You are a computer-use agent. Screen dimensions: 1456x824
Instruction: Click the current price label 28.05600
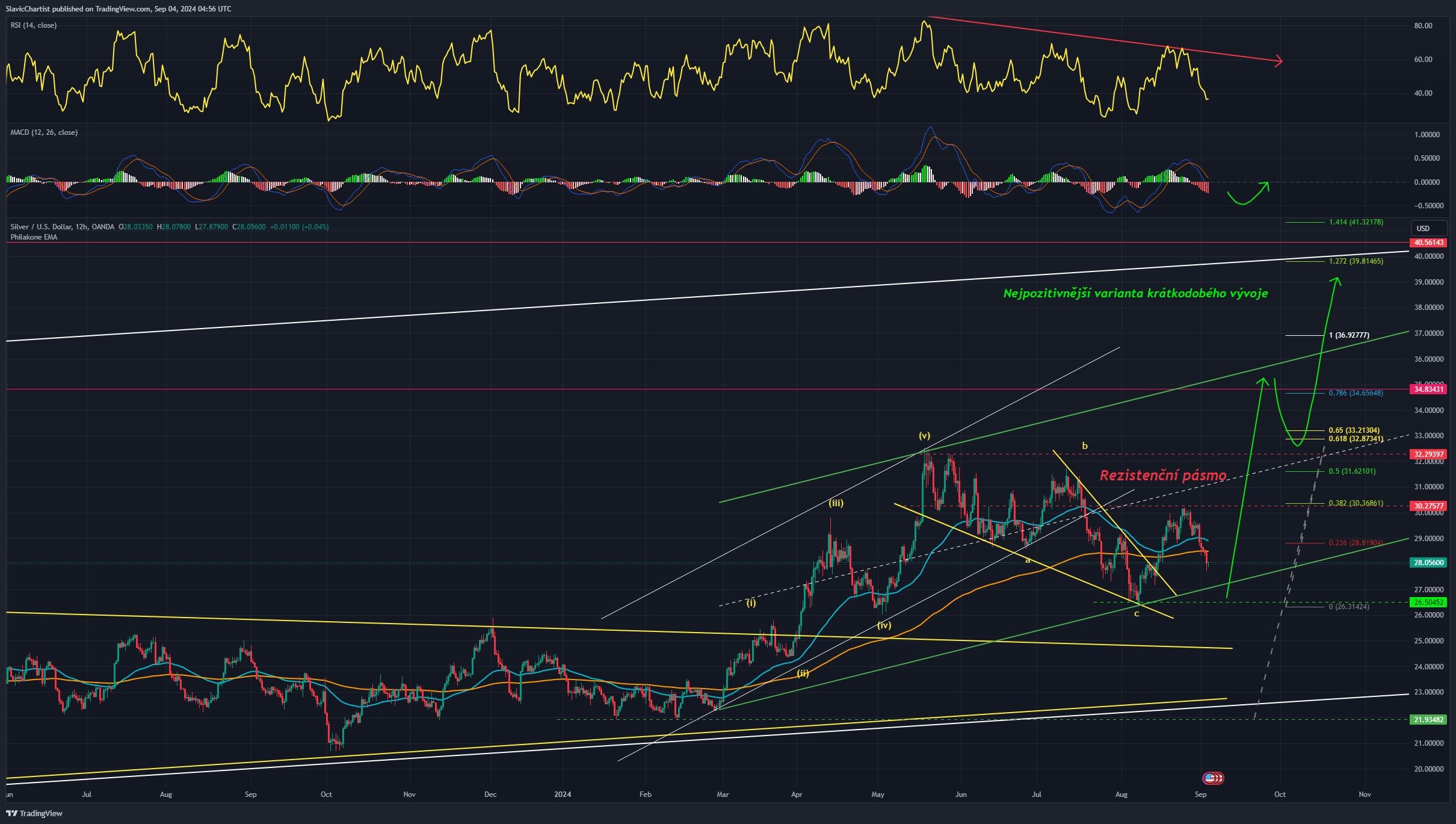(1428, 563)
